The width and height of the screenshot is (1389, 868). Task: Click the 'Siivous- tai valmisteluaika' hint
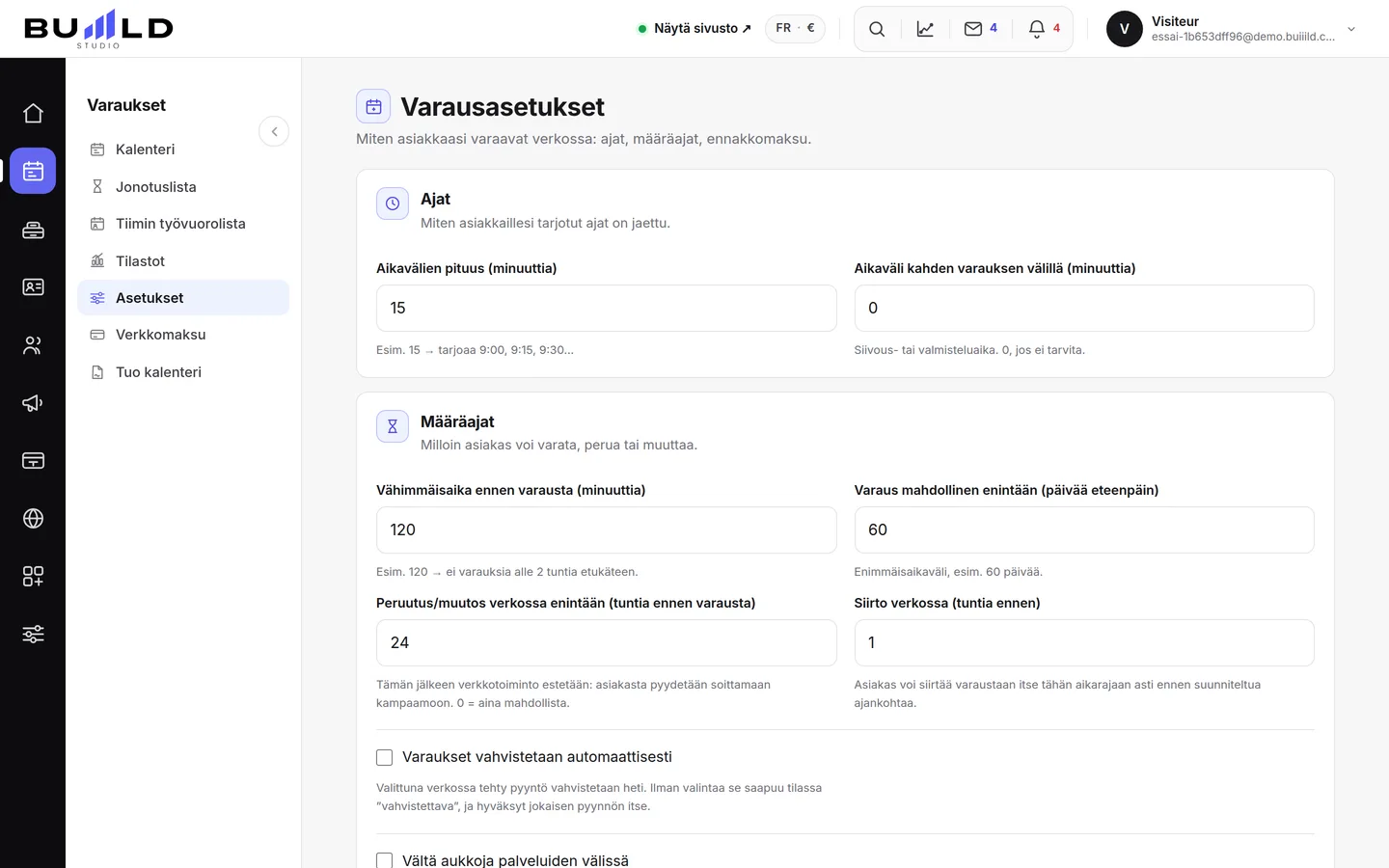[969, 350]
